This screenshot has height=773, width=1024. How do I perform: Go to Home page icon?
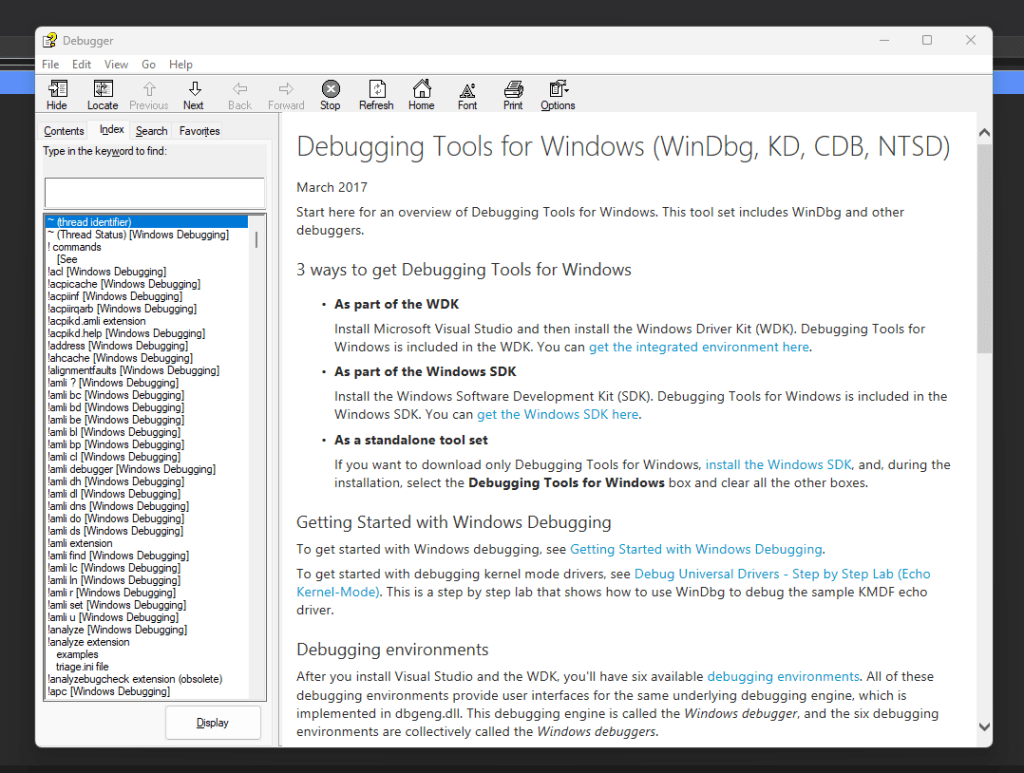(421, 95)
